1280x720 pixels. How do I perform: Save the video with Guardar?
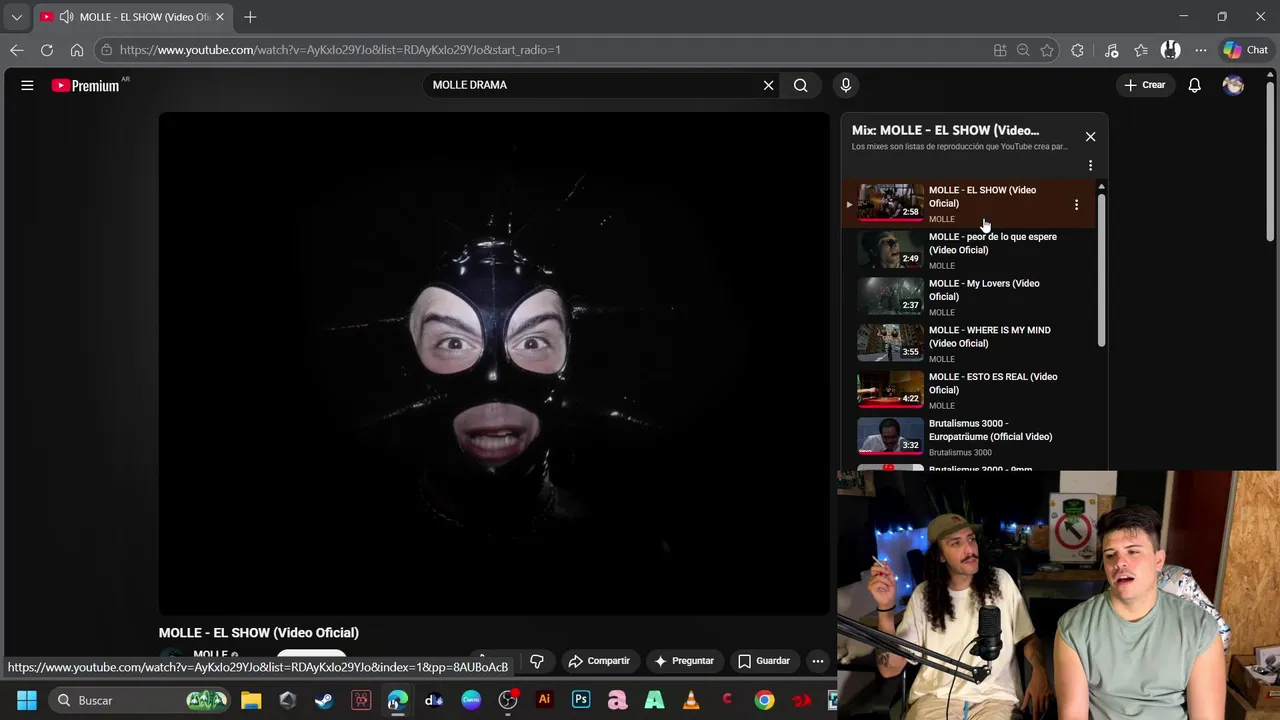tap(764, 661)
